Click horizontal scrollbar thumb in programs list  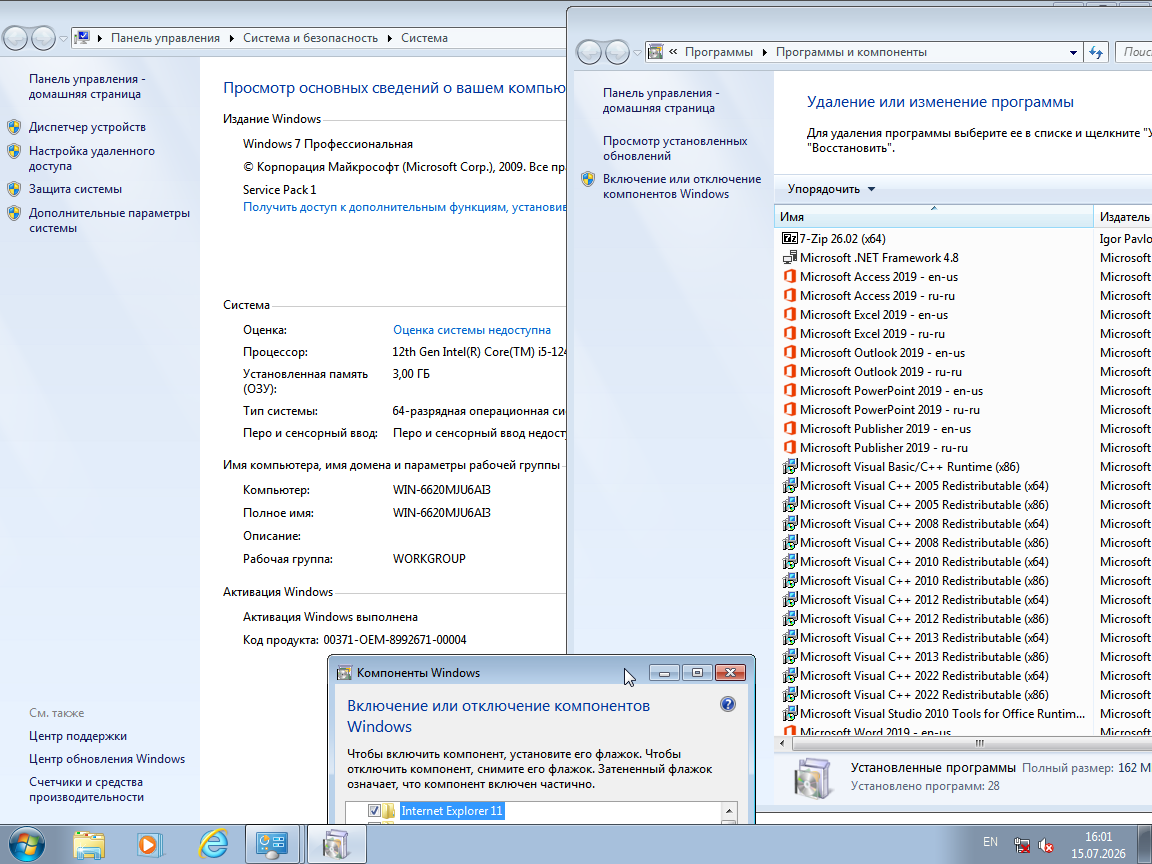click(x=979, y=744)
